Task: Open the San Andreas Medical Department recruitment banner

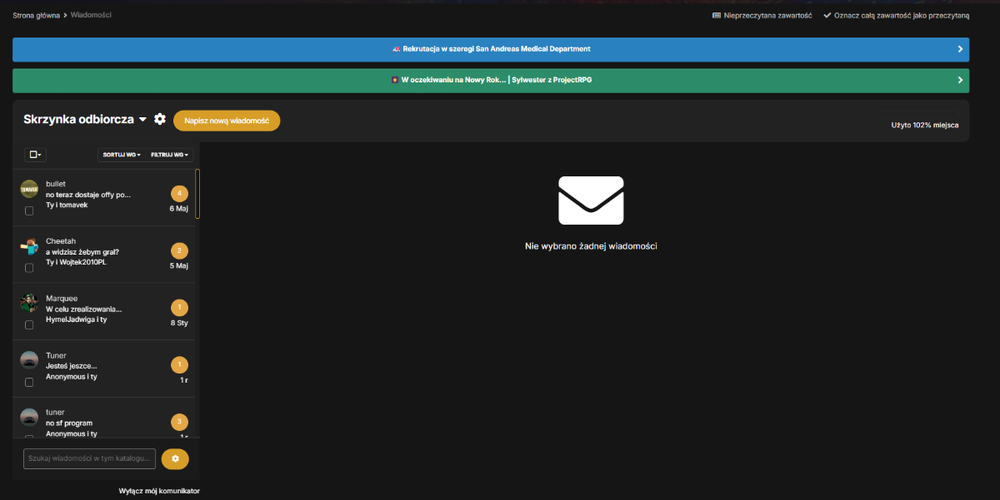Action: coord(491,49)
